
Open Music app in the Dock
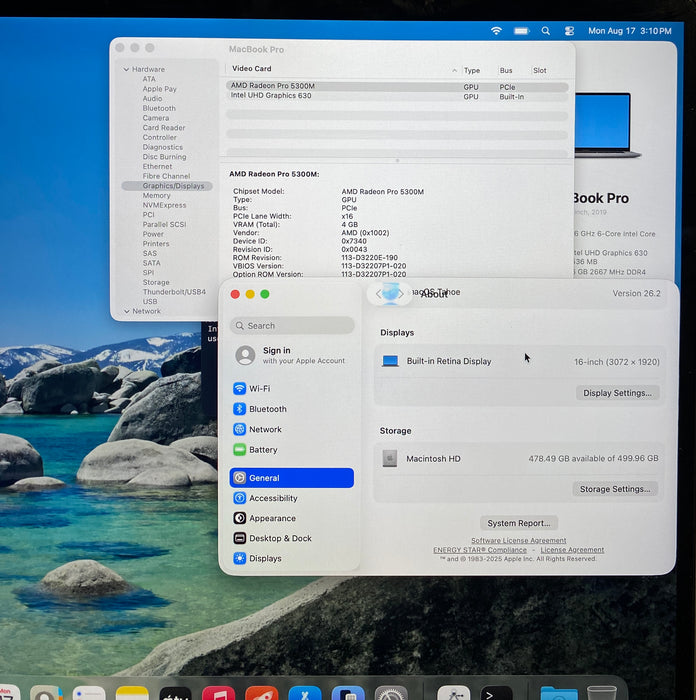pos(218,693)
